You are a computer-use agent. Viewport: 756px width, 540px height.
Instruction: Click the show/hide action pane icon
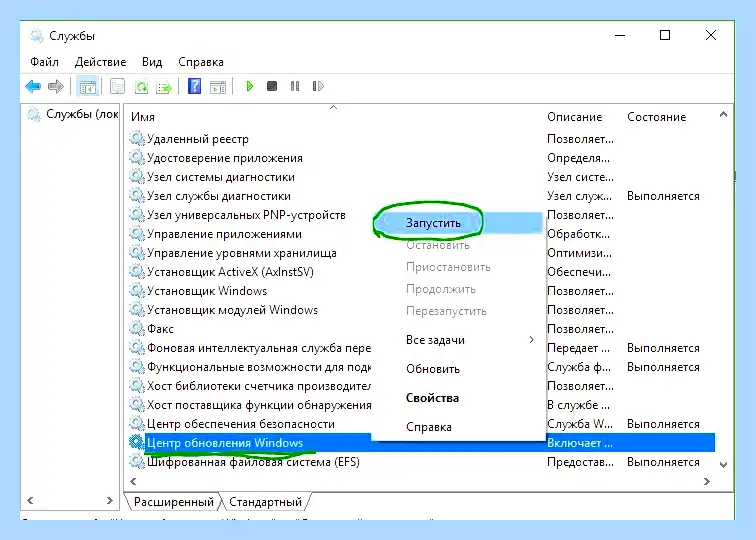coord(218,87)
